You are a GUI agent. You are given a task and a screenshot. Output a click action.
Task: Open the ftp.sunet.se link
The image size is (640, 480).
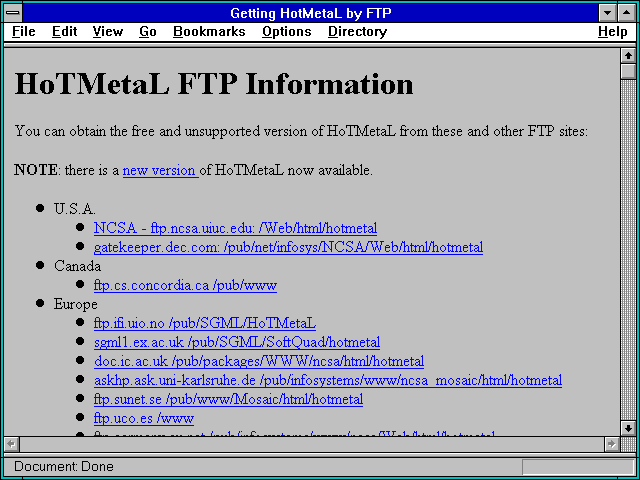(228, 399)
